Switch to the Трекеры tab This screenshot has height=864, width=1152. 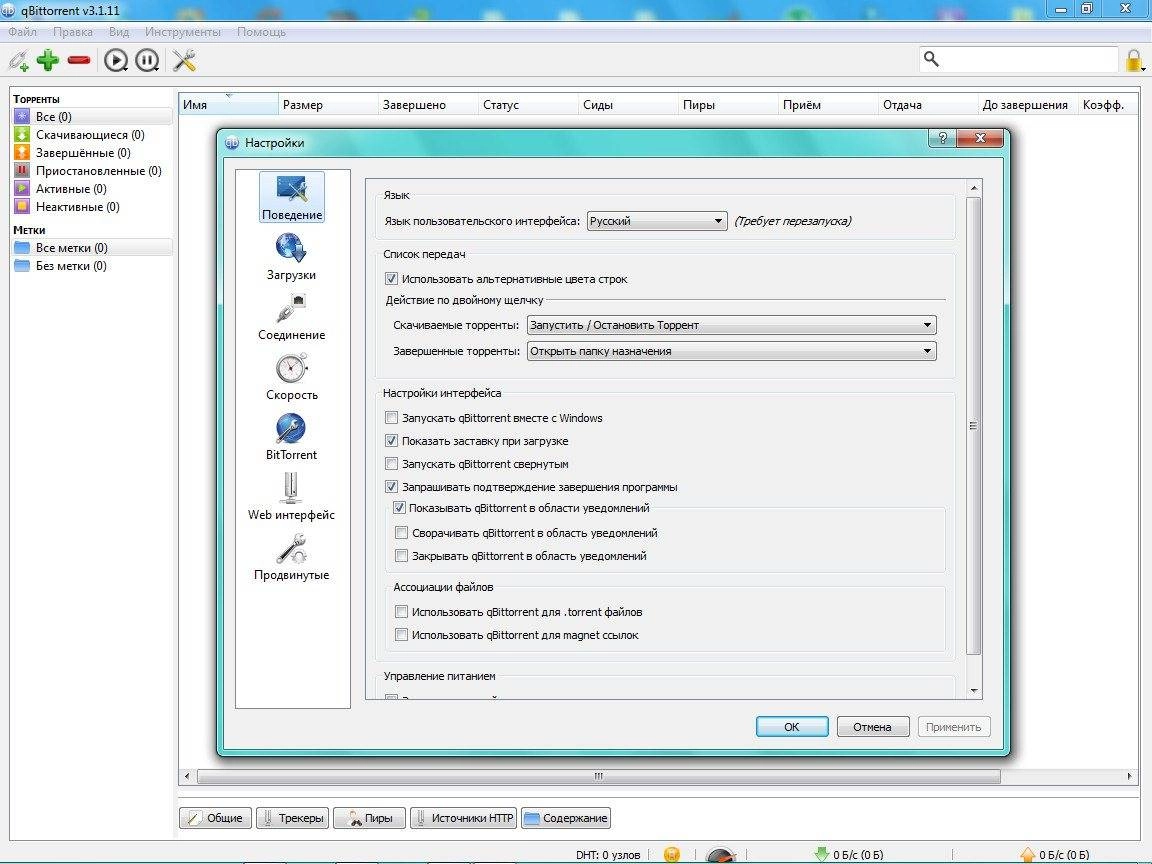pyautogui.click(x=292, y=818)
